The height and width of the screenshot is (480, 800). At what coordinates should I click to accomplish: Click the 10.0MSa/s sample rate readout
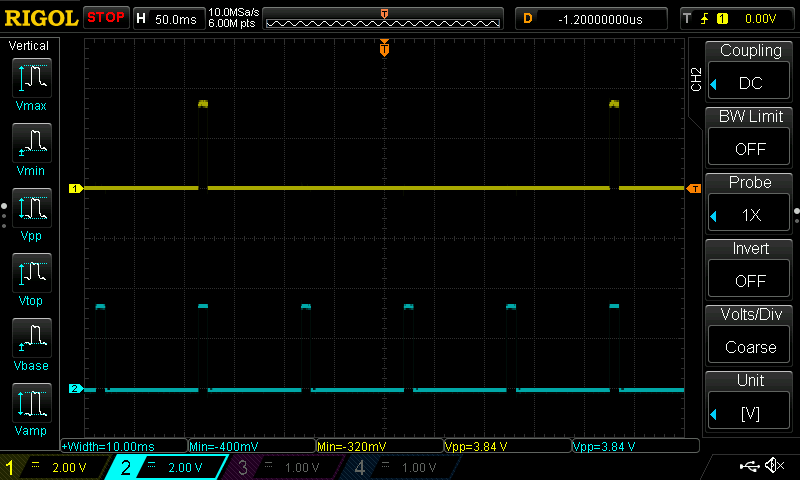click(x=234, y=12)
